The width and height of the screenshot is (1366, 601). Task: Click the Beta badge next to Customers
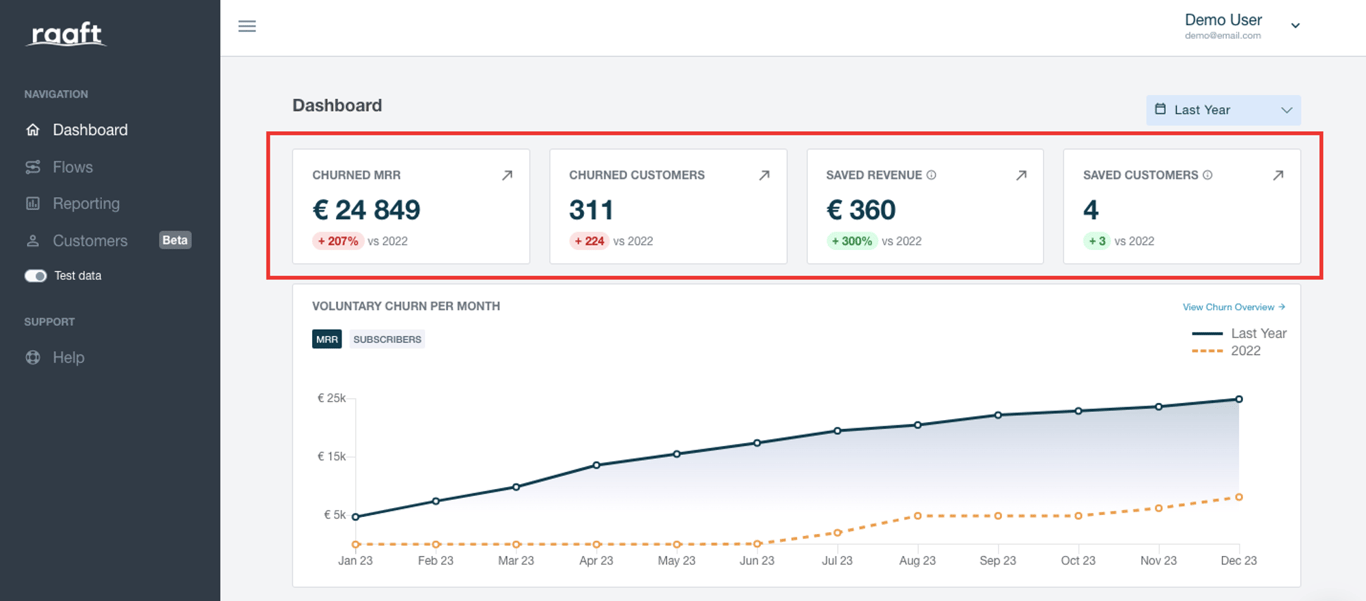coord(175,240)
